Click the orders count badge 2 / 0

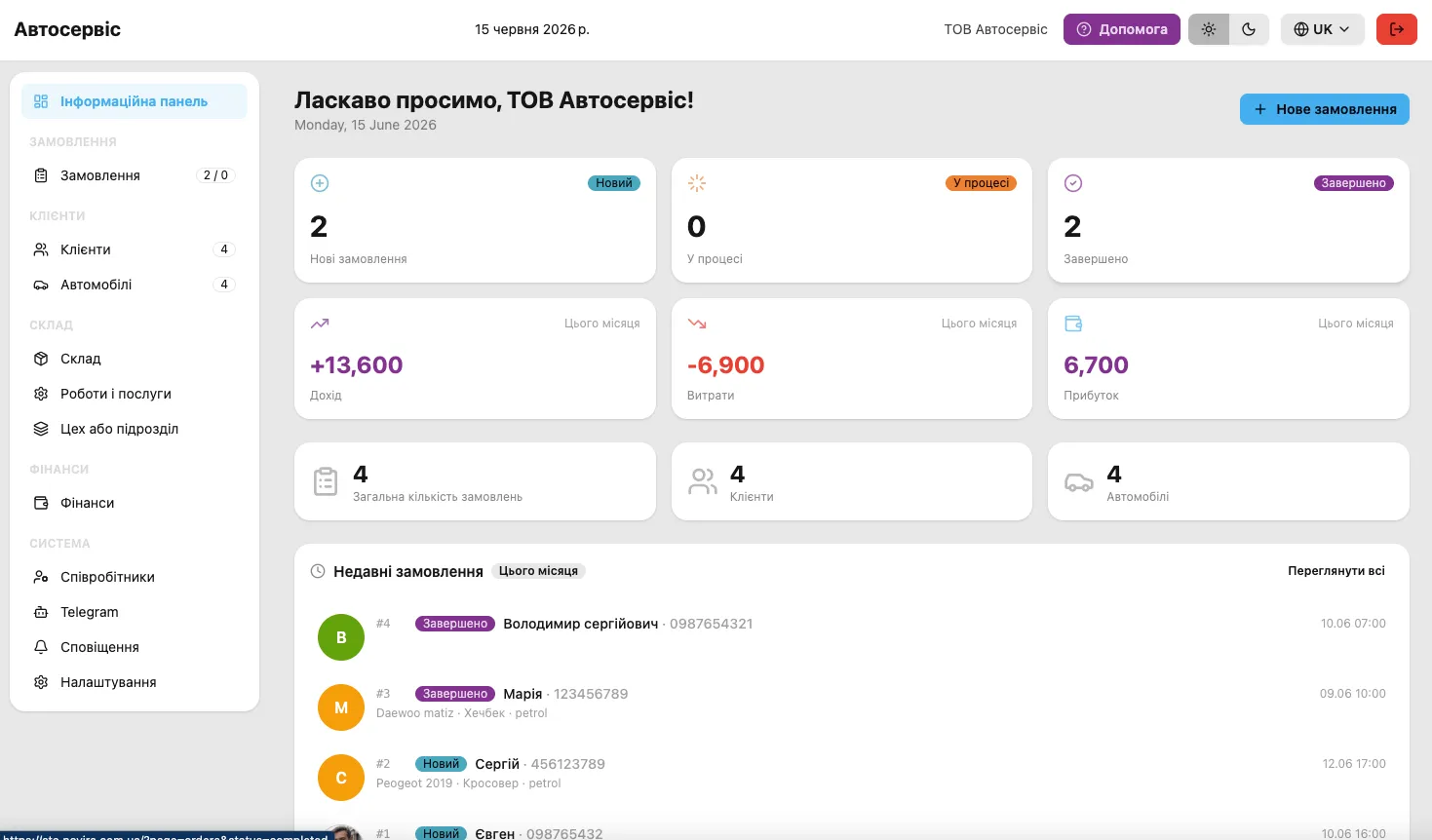click(x=215, y=175)
